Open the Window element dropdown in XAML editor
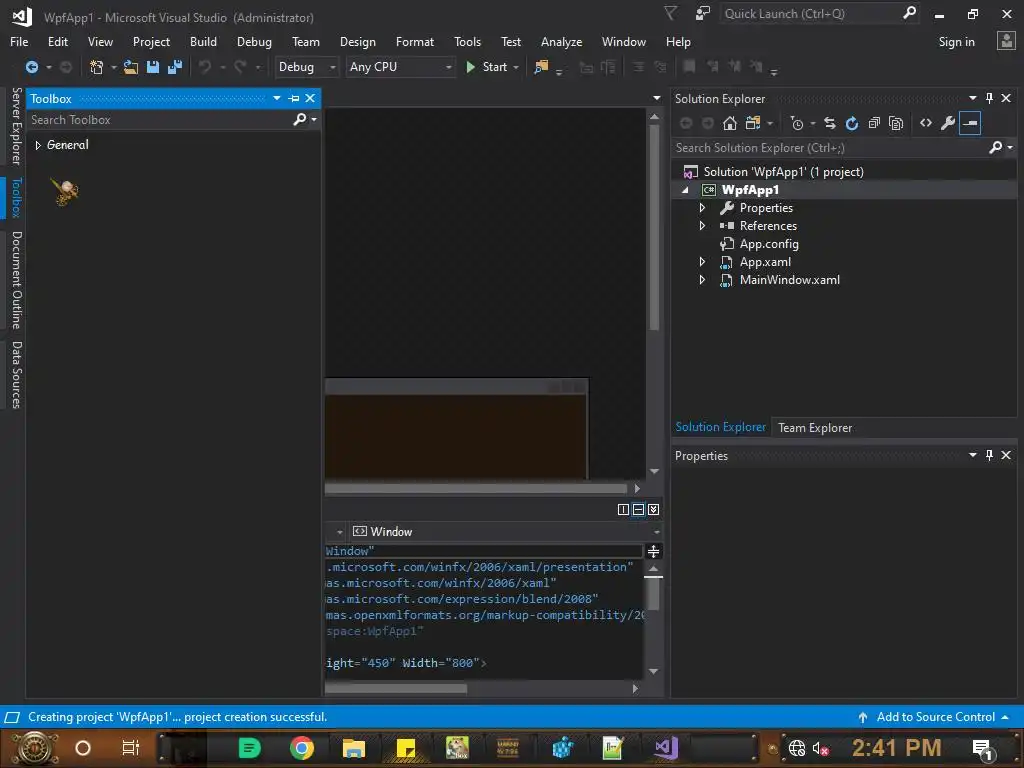This screenshot has height=768, width=1024. tap(656, 532)
